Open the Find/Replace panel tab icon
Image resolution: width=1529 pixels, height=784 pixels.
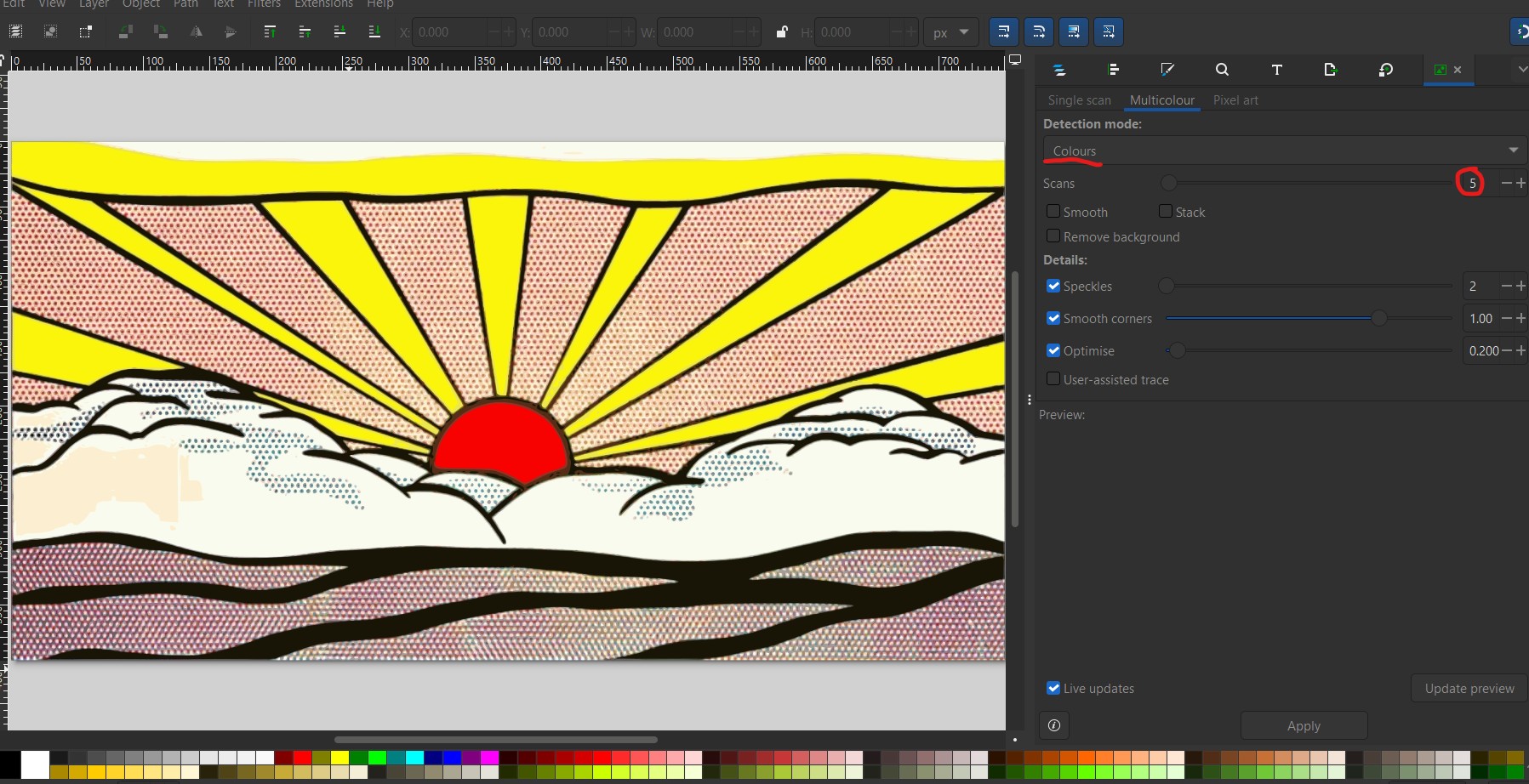(x=1222, y=70)
